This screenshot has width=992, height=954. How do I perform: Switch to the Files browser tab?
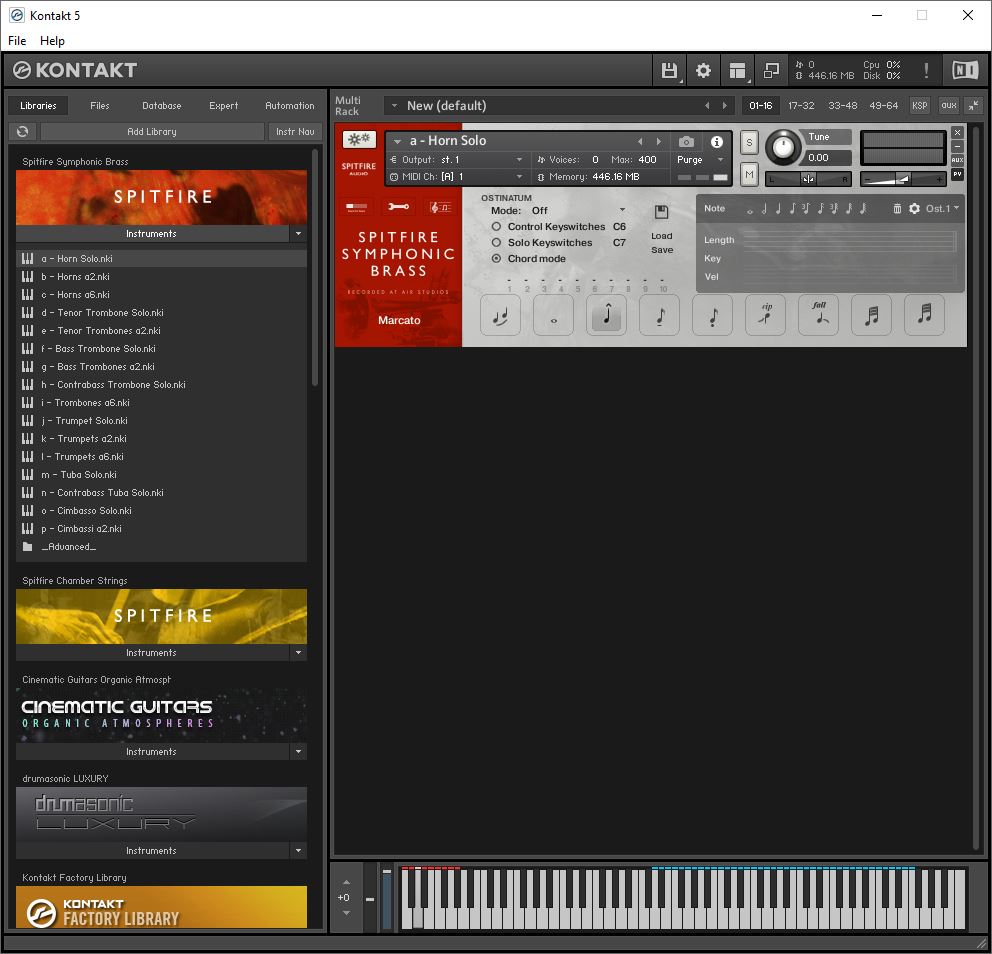[99, 106]
